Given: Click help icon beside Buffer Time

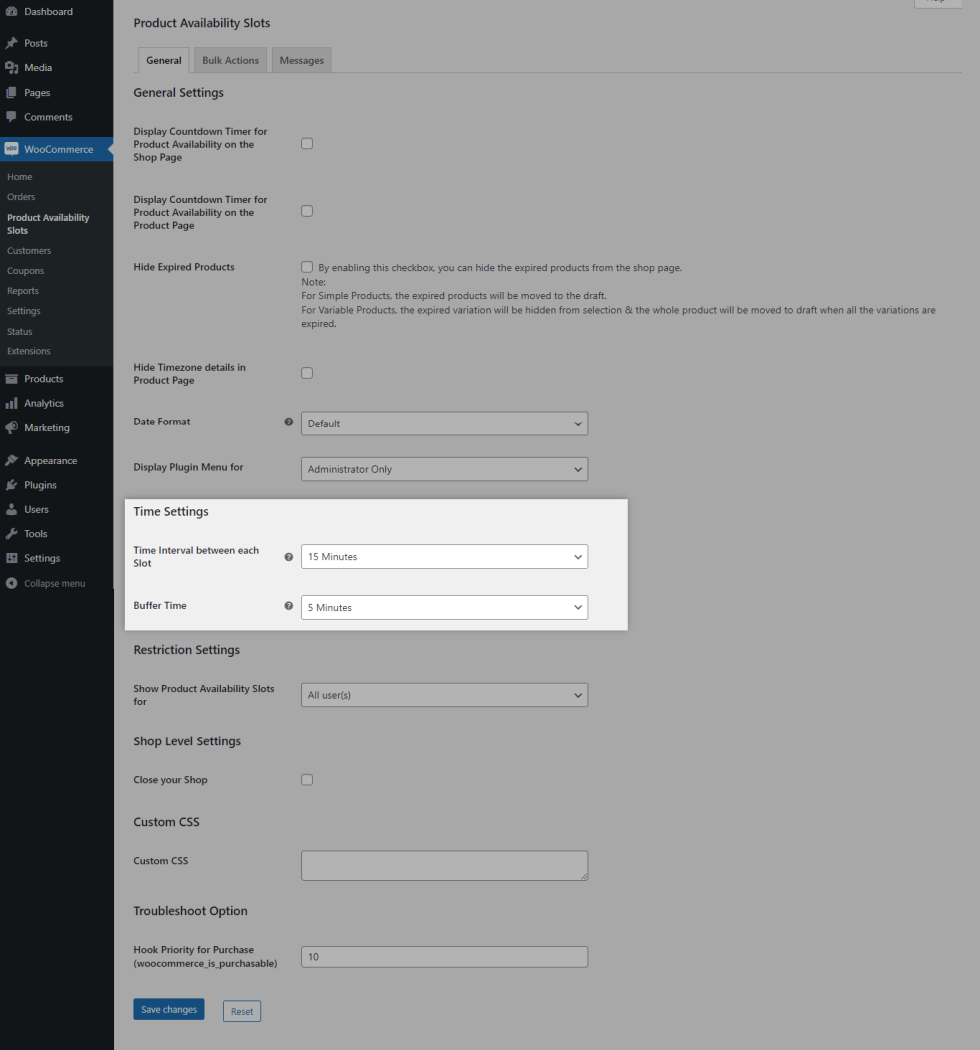Looking at the screenshot, I should click(x=289, y=606).
